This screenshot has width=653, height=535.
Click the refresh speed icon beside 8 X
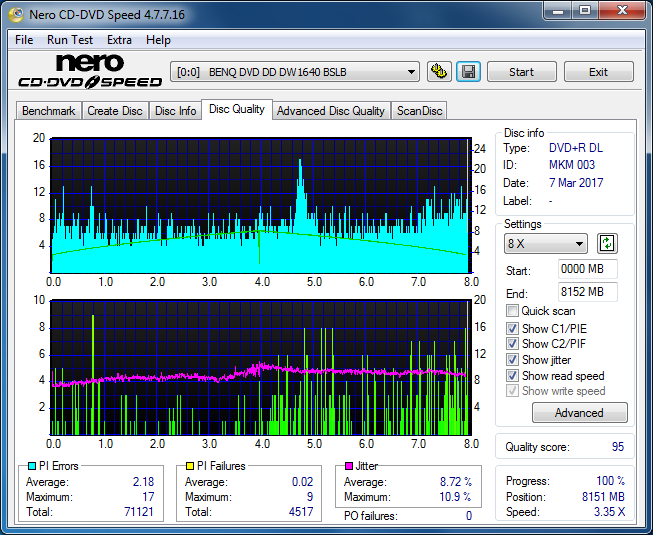pos(607,244)
